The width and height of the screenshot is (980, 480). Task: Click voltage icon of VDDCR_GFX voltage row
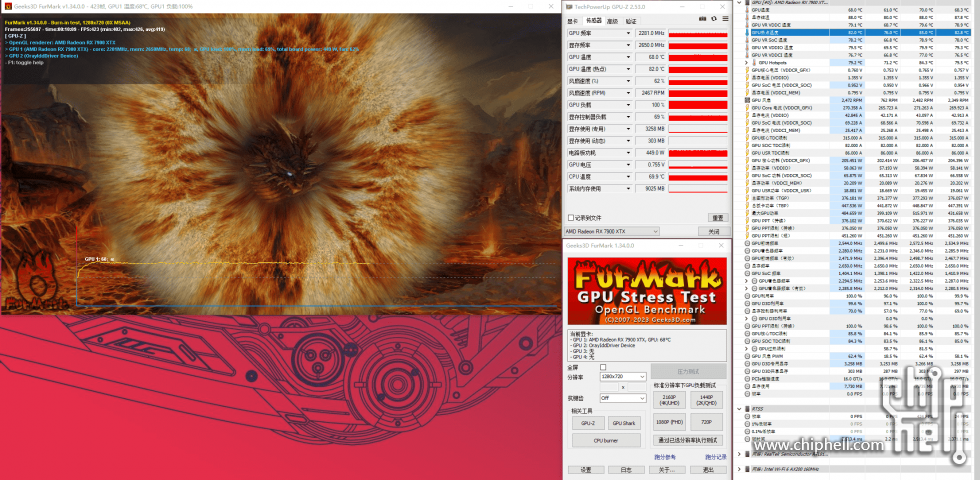pos(748,70)
